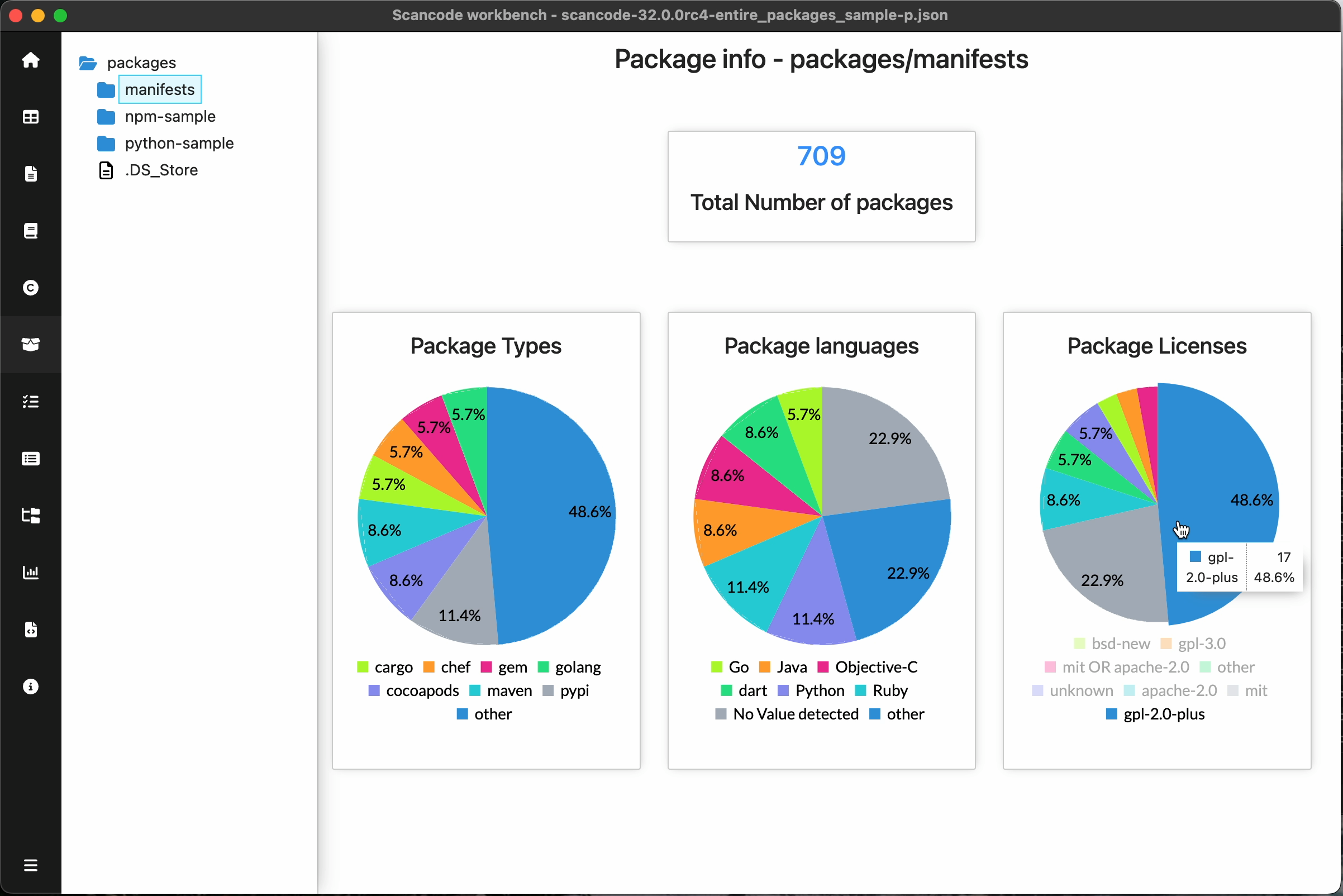Toggle chef legend in Package Types
Image resolution: width=1343 pixels, height=896 pixels.
tap(446, 667)
